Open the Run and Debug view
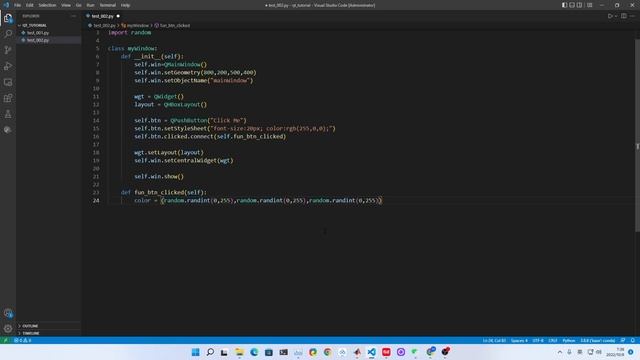640x360 pixels. [x=8, y=66]
